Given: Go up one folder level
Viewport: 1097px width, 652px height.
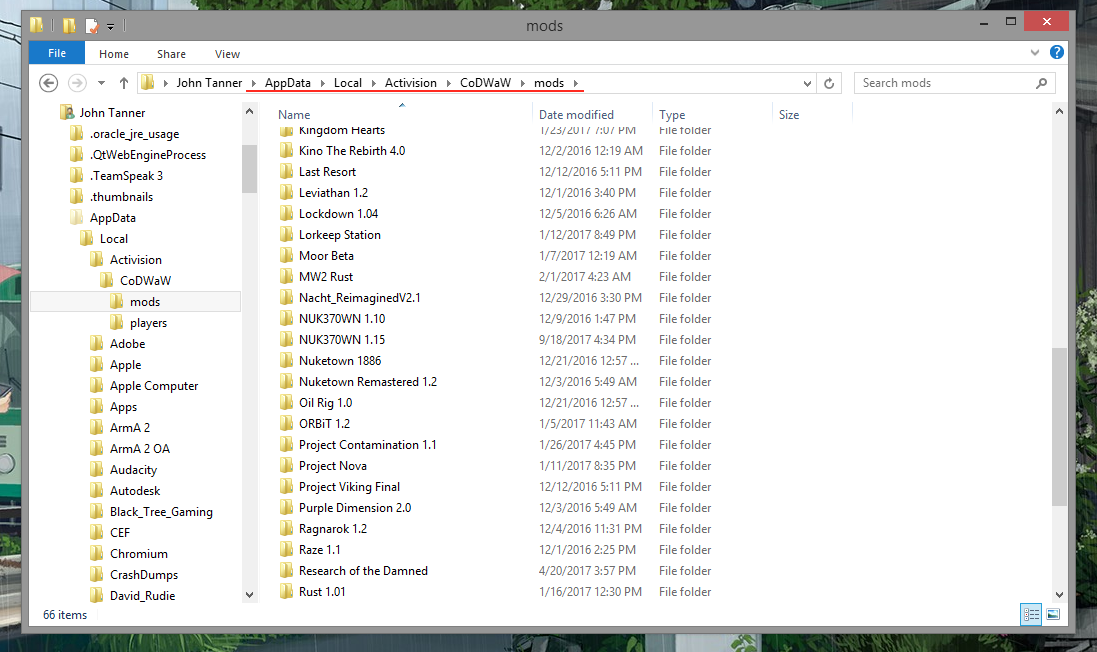Looking at the screenshot, I should [x=124, y=83].
